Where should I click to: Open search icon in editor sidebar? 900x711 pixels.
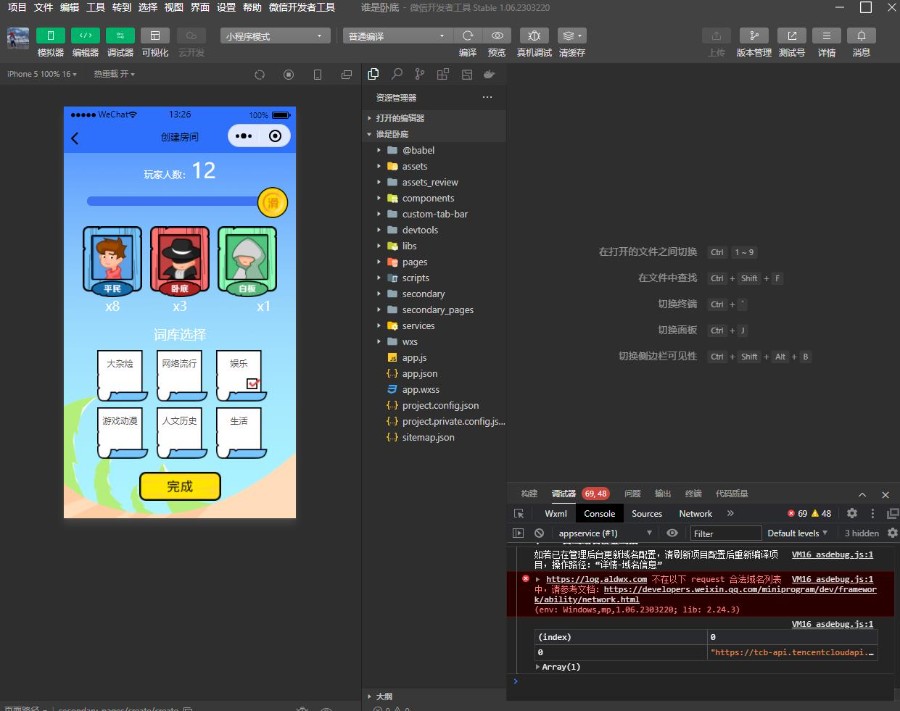point(397,74)
